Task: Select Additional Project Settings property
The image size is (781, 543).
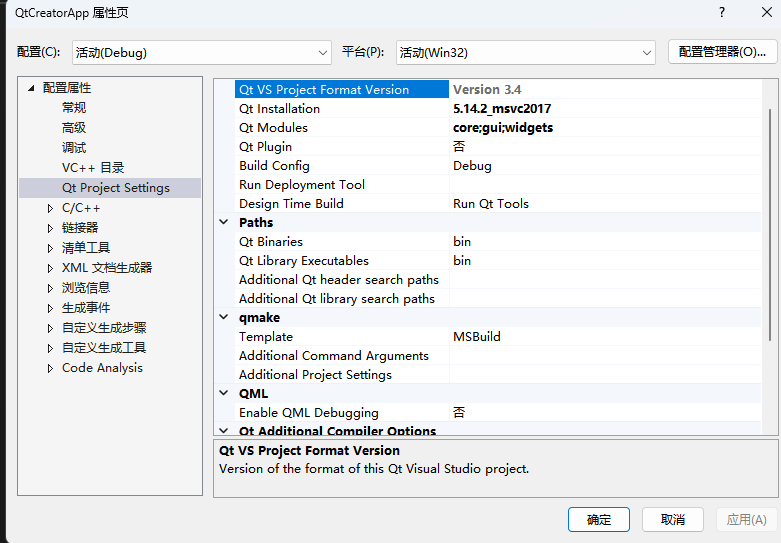Action: point(315,374)
